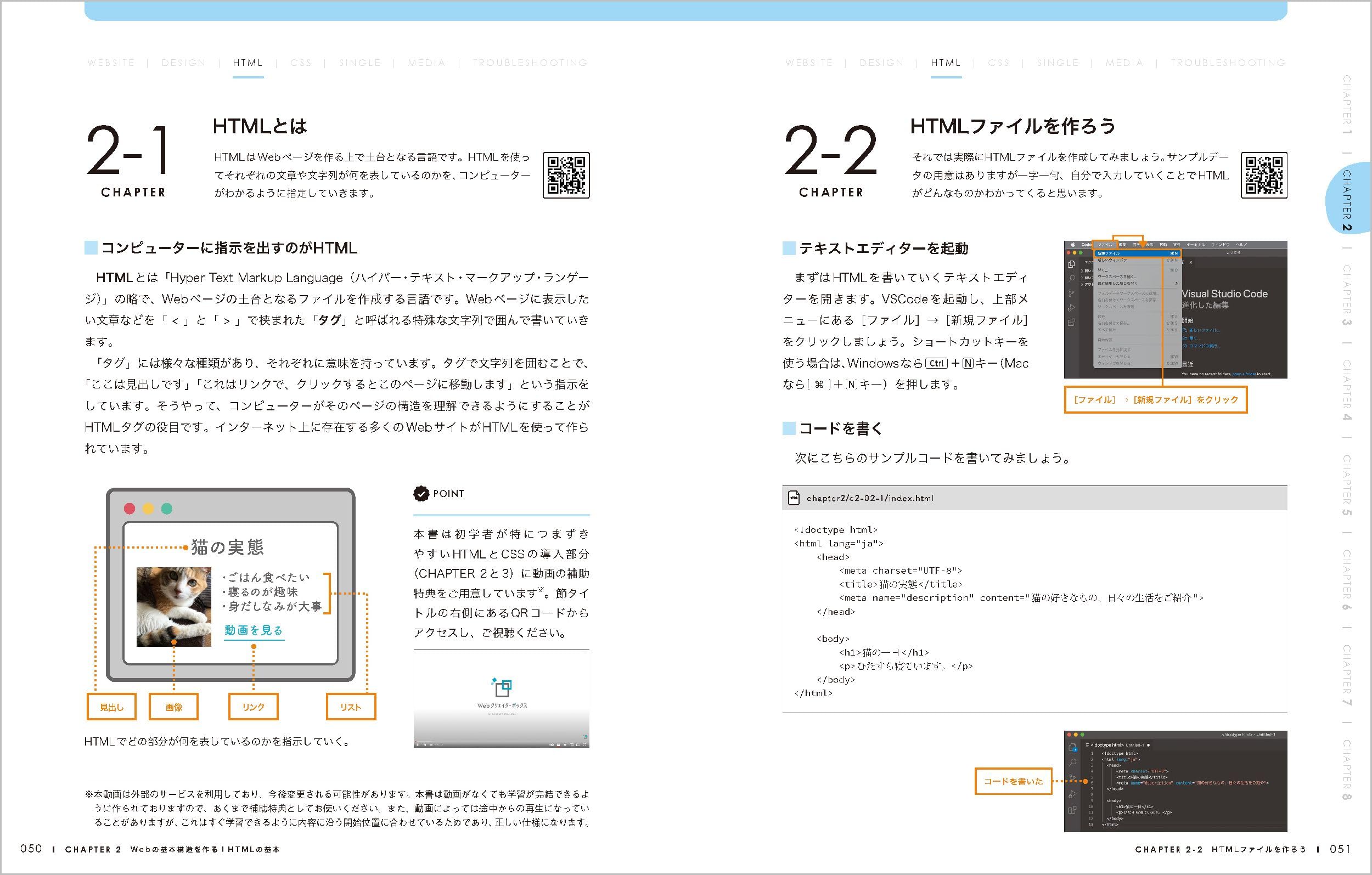Click the HTML file icon beside chapter2/c2-02-1/index.html
Image resolution: width=1372 pixels, height=875 pixels.
tap(794, 498)
